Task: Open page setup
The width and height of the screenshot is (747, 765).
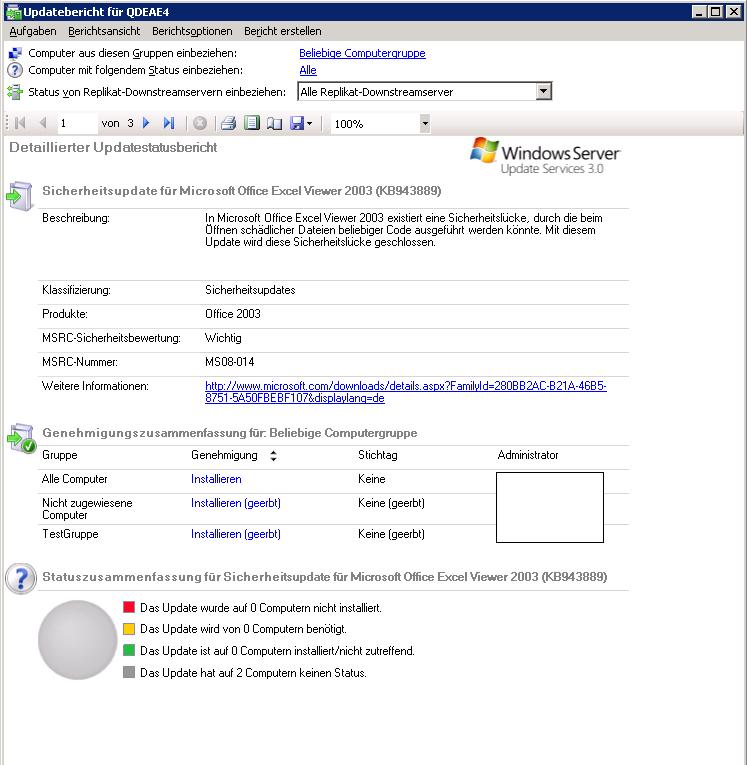Action: (x=274, y=123)
